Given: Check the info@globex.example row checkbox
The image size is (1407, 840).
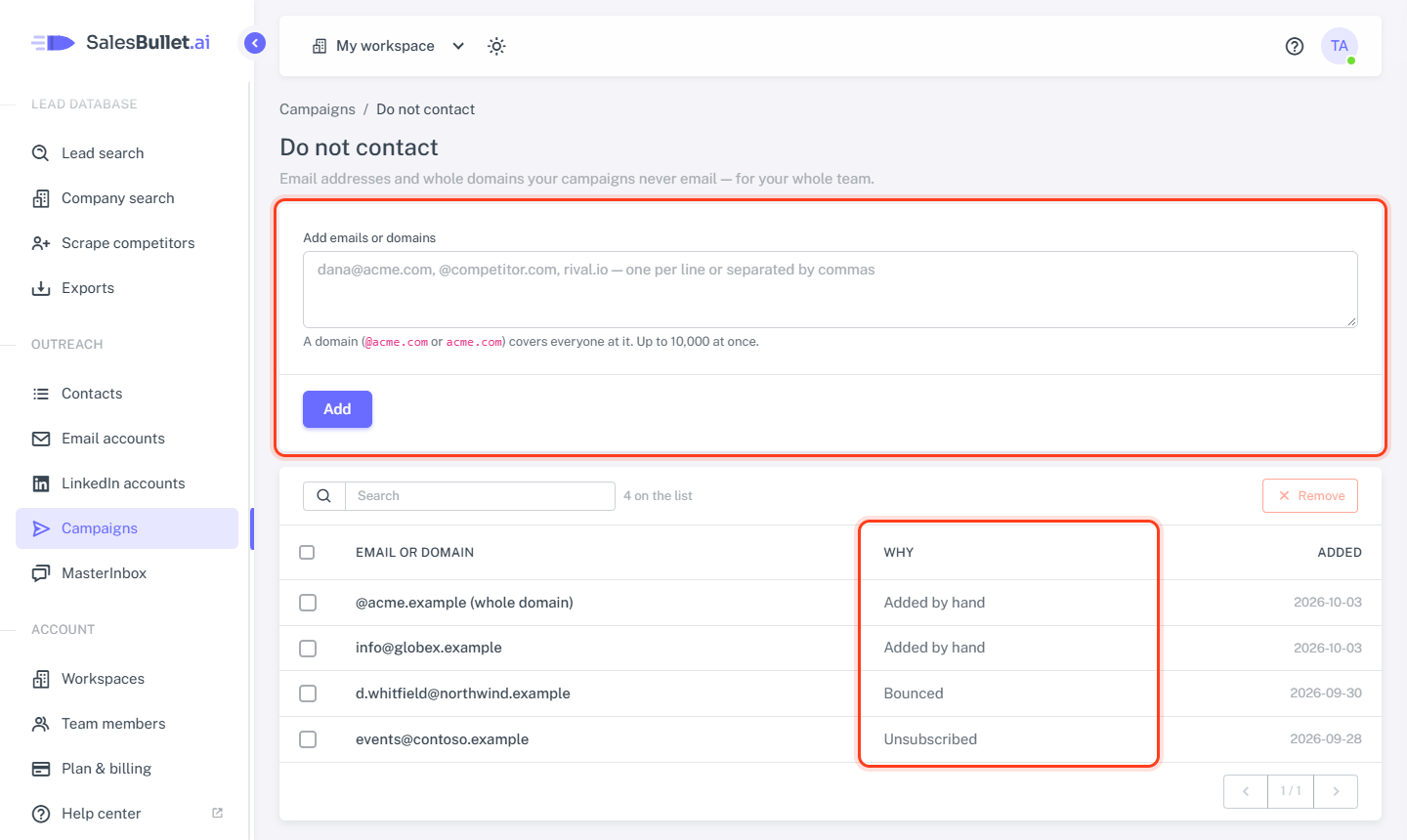Looking at the screenshot, I should [308, 648].
